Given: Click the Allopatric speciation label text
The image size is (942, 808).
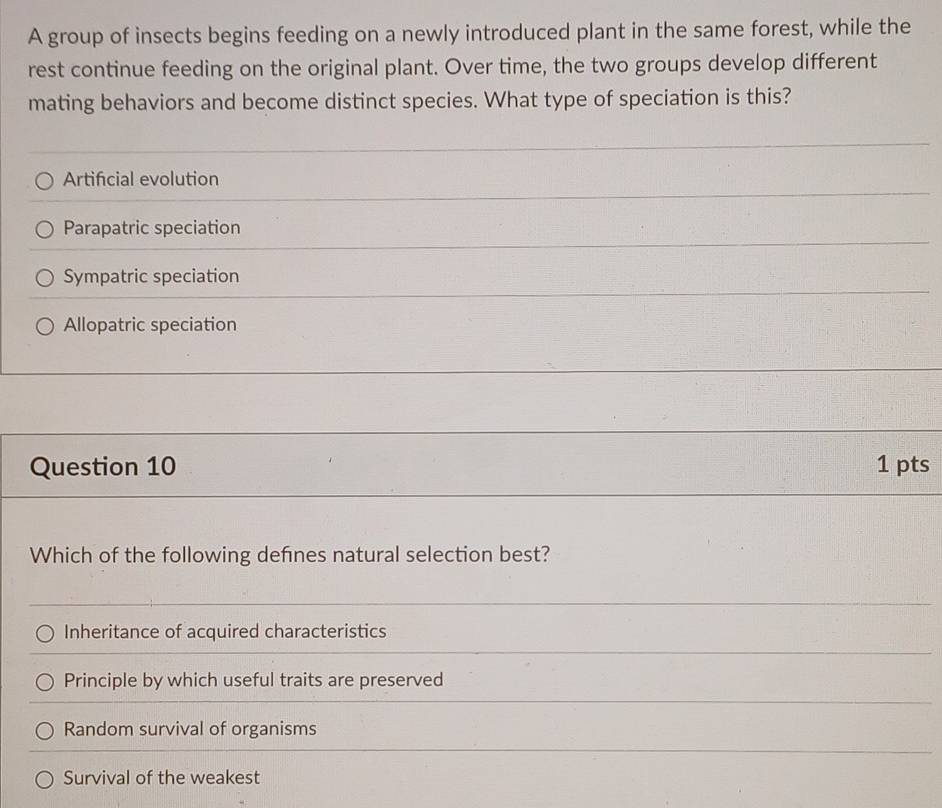Looking at the screenshot, I should click(150, 325).
